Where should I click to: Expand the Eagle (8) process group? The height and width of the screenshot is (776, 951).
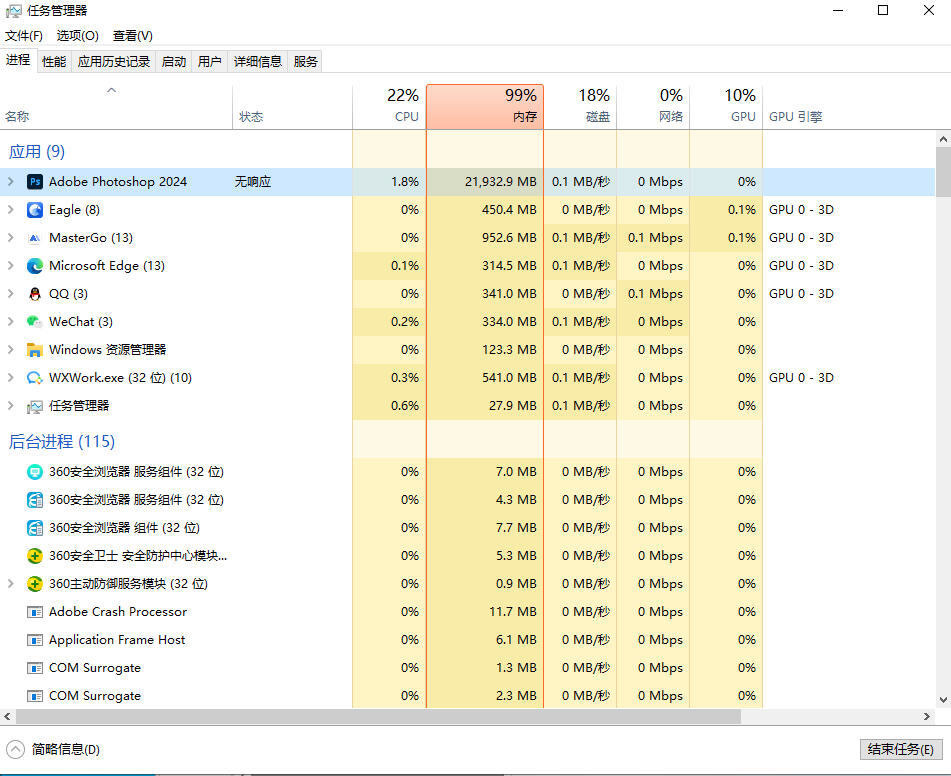pos(10,209)
